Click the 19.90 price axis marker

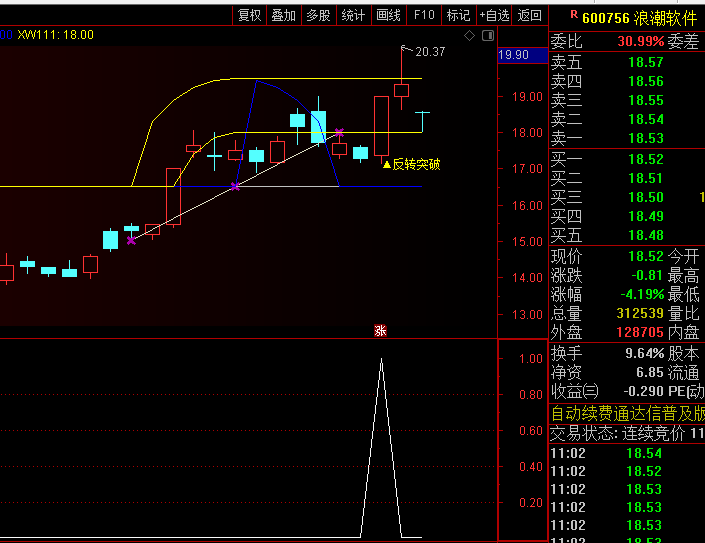pos(523,55)
